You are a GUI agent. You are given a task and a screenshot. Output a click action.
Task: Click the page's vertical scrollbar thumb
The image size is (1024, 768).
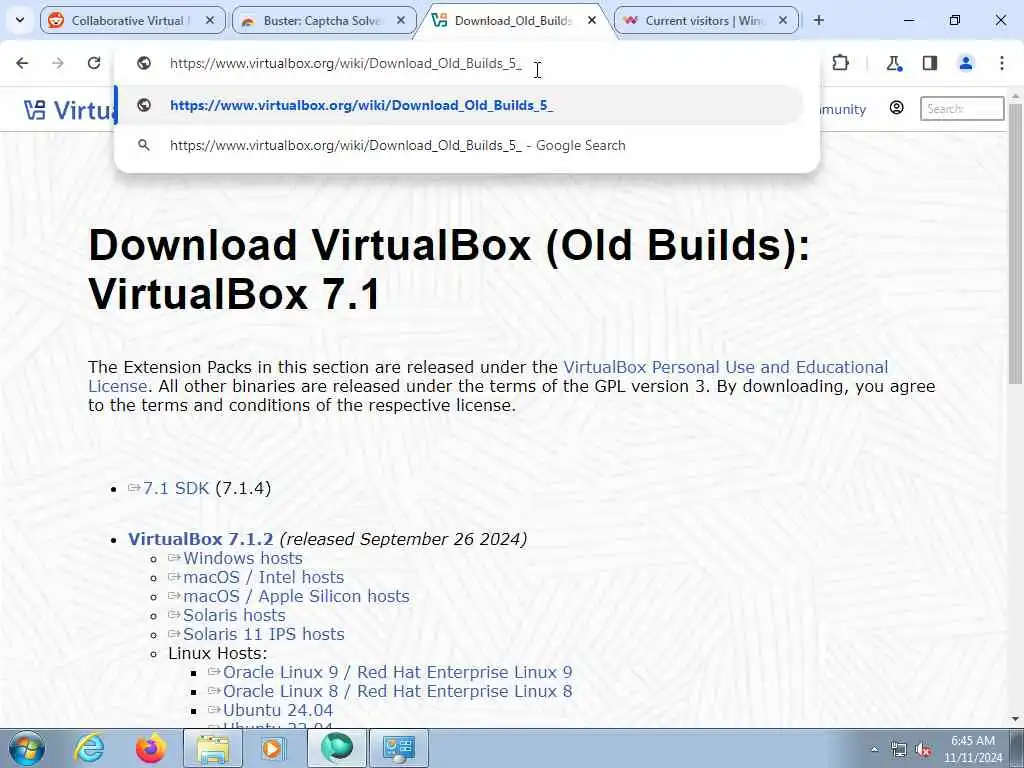[1016, 243]
